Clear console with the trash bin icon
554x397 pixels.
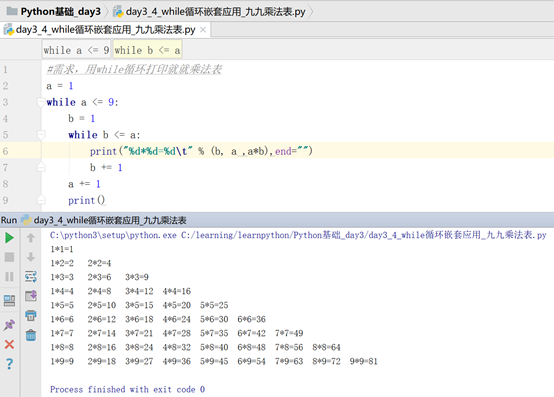point(31,335)
